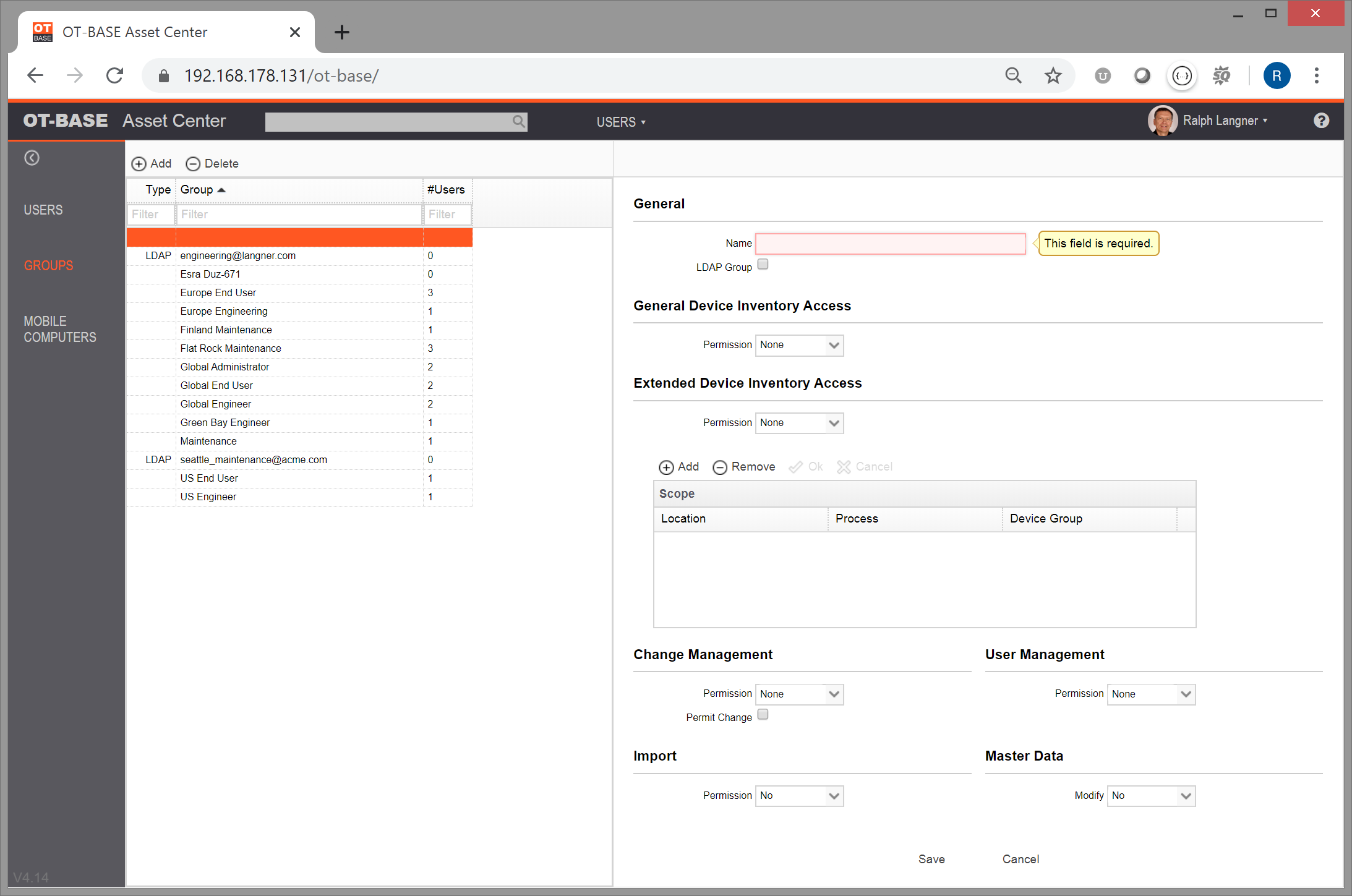Screen dimensions: 1352x896
Task: Click Ralph Langner's profile photo
Action: pyautogui.click(x=1162, y=121)
